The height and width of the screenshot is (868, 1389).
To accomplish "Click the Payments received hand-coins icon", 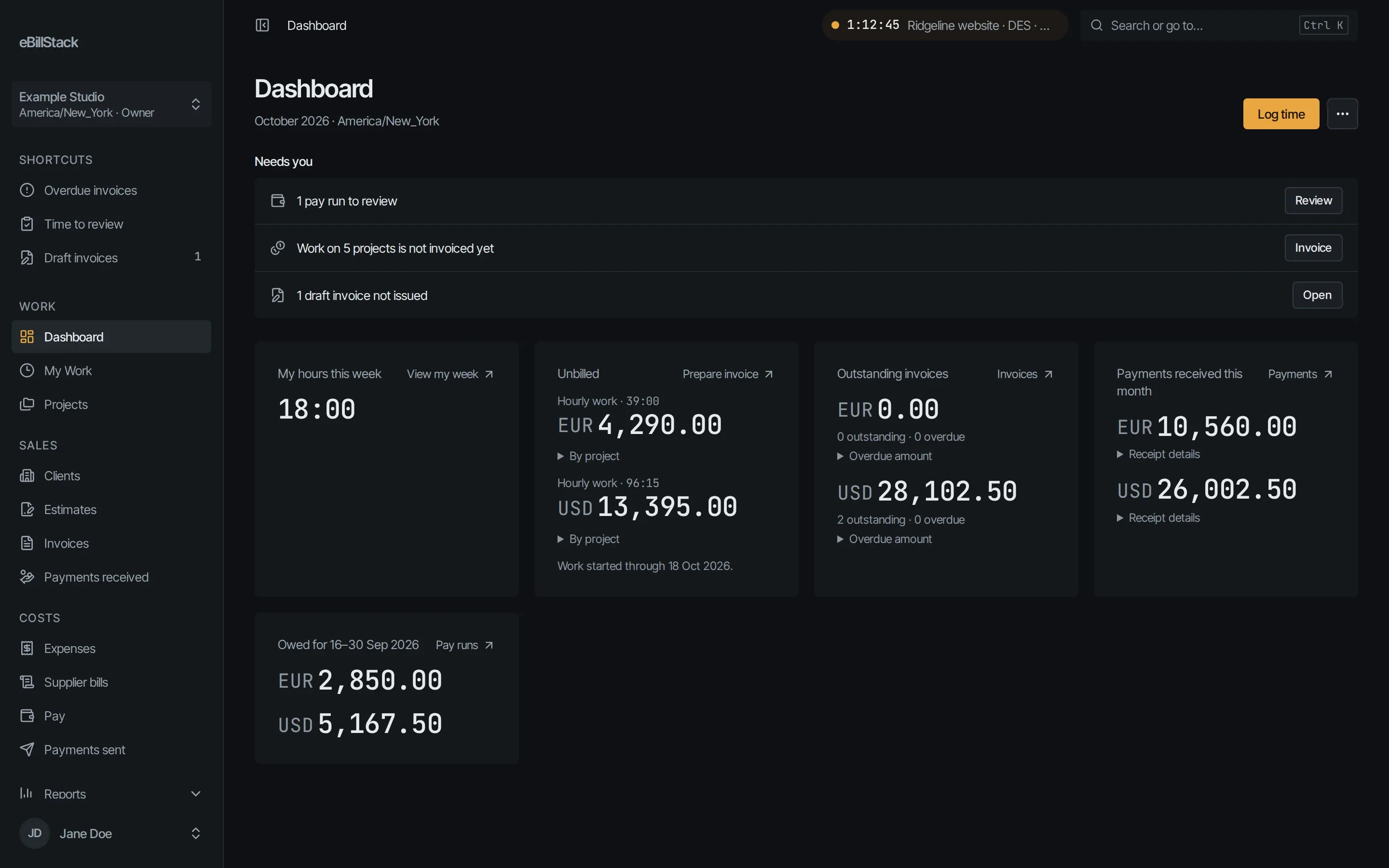I will click(x=27, y=577).
